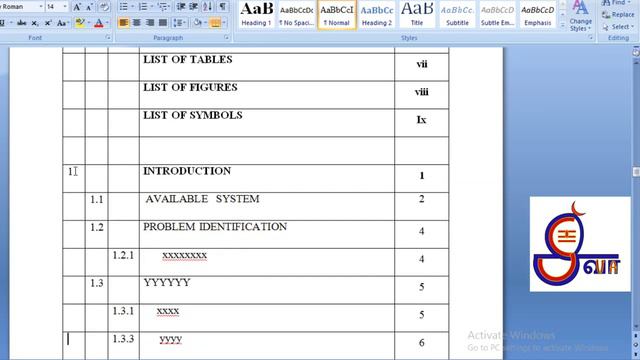Viewport: 640px width, 360px height.
Task: Expand the font color dropdown arrow
Action: click(107, 23)
